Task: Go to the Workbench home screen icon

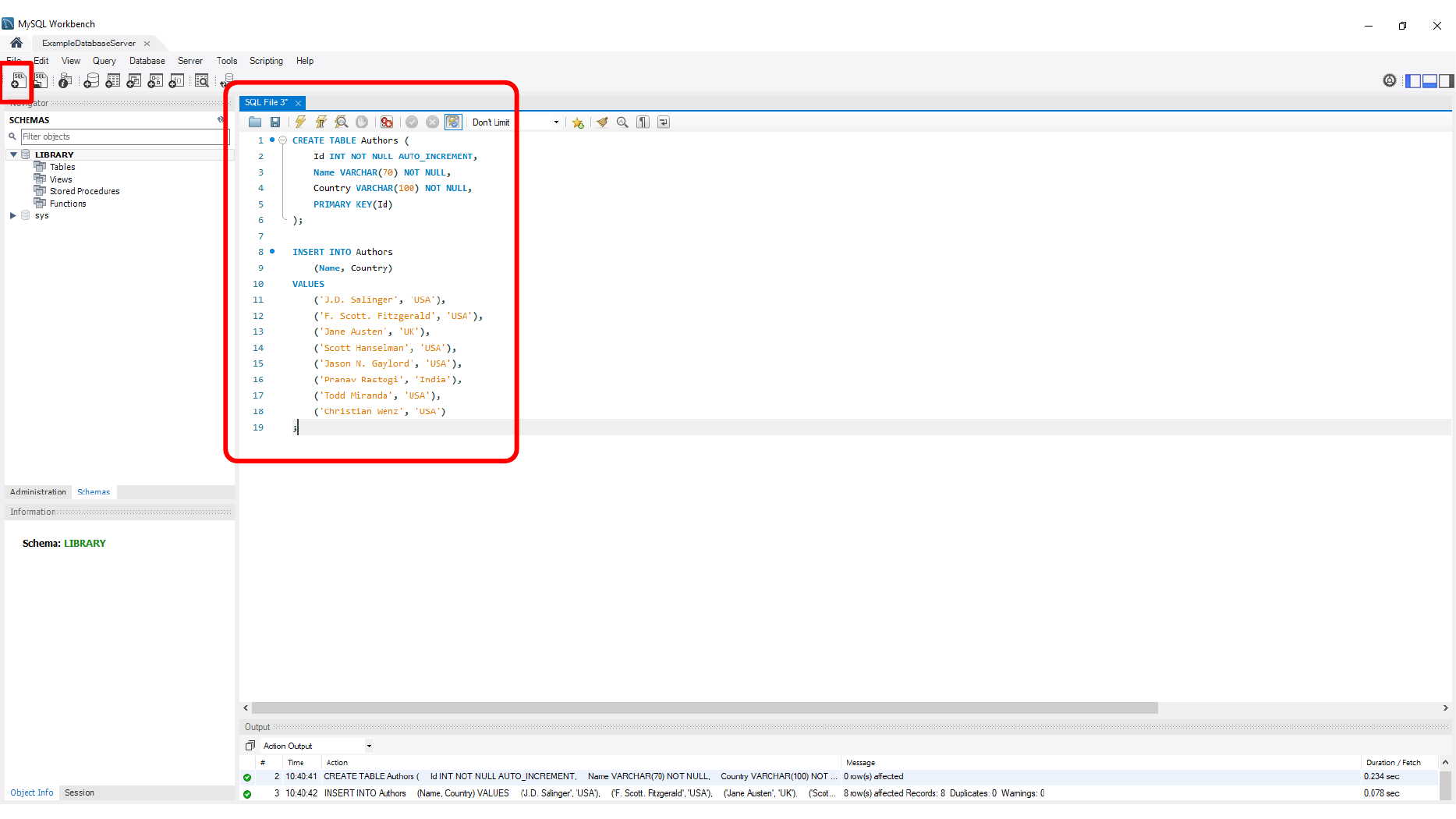Action: click(16, 43)
